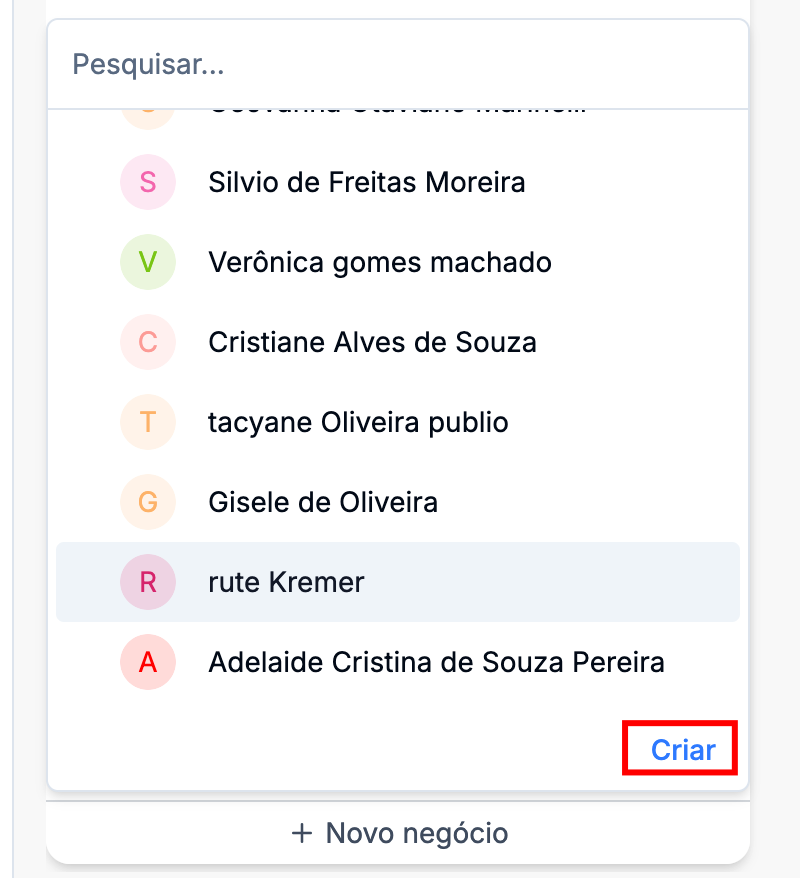The image size is (800, 878).
Task: Click the partially visible orange avatar at top
Action: [148, 115]
